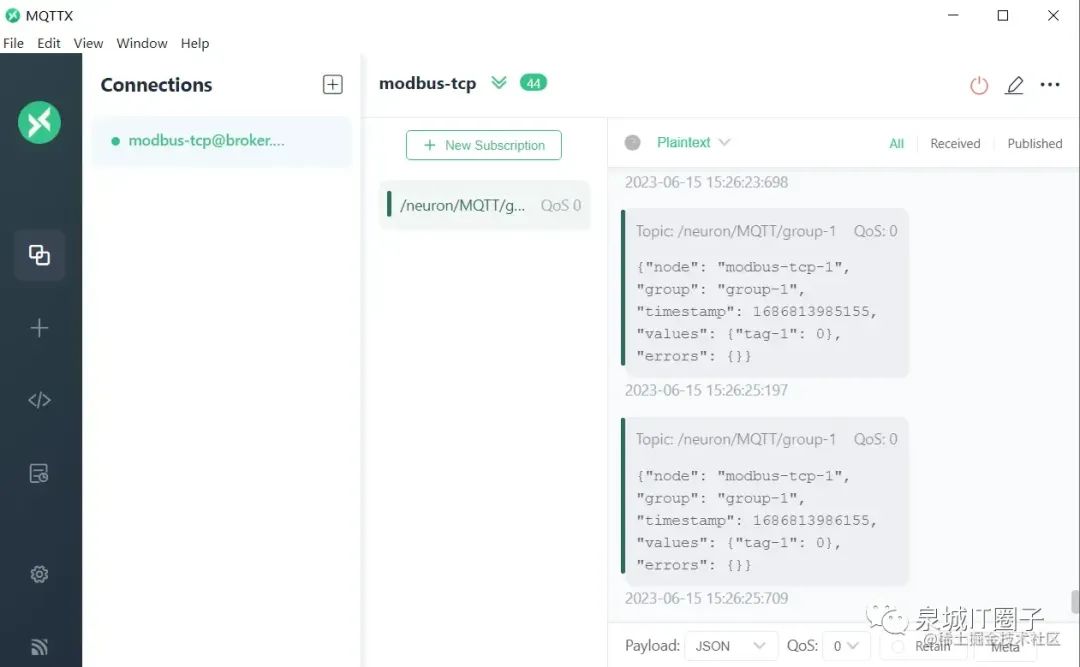Collapse connection details double-chevron icon
Viewport: 1080px width, 667px height.
499,83
